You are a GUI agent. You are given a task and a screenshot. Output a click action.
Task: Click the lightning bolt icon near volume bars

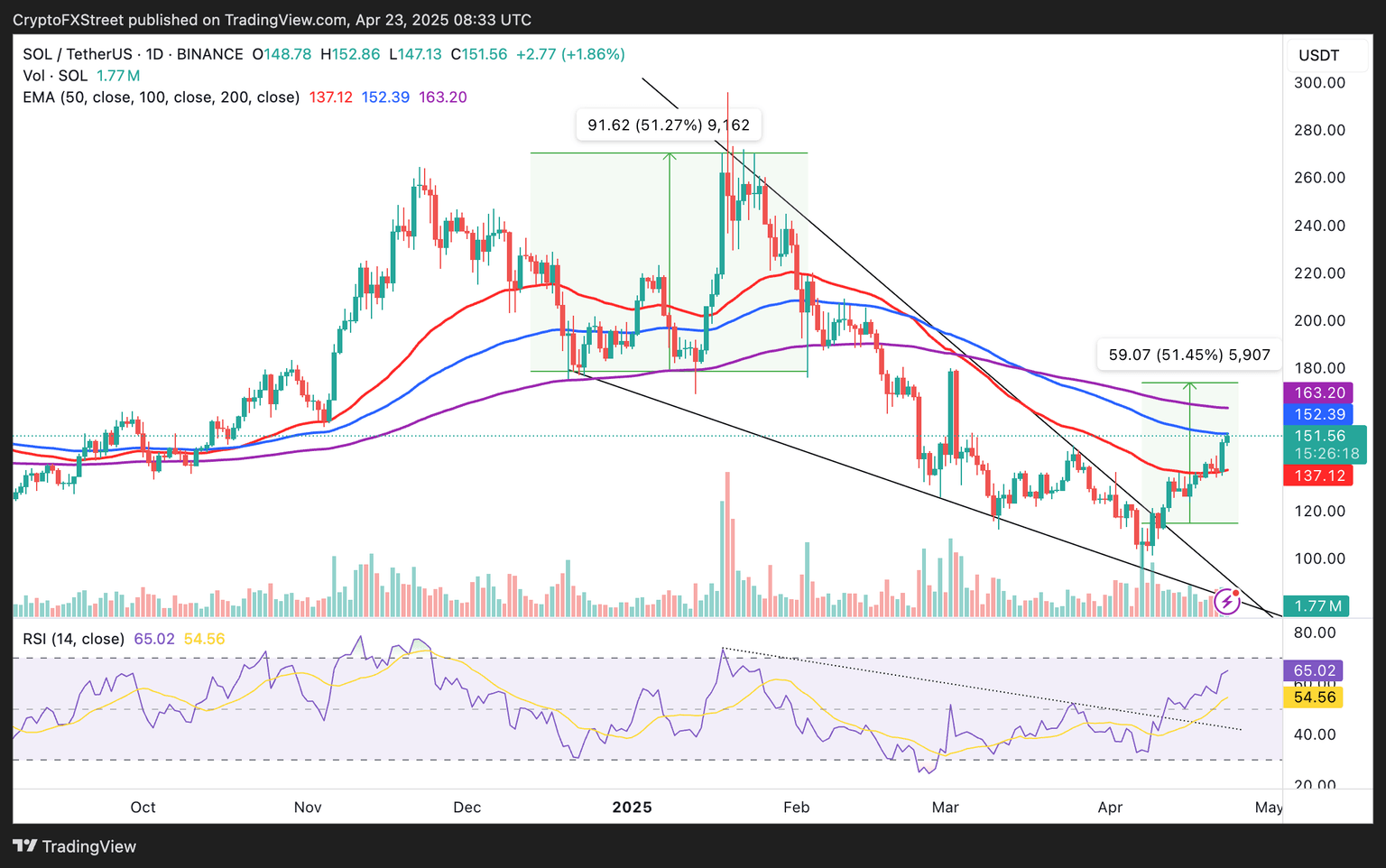tap(1226, 602)
